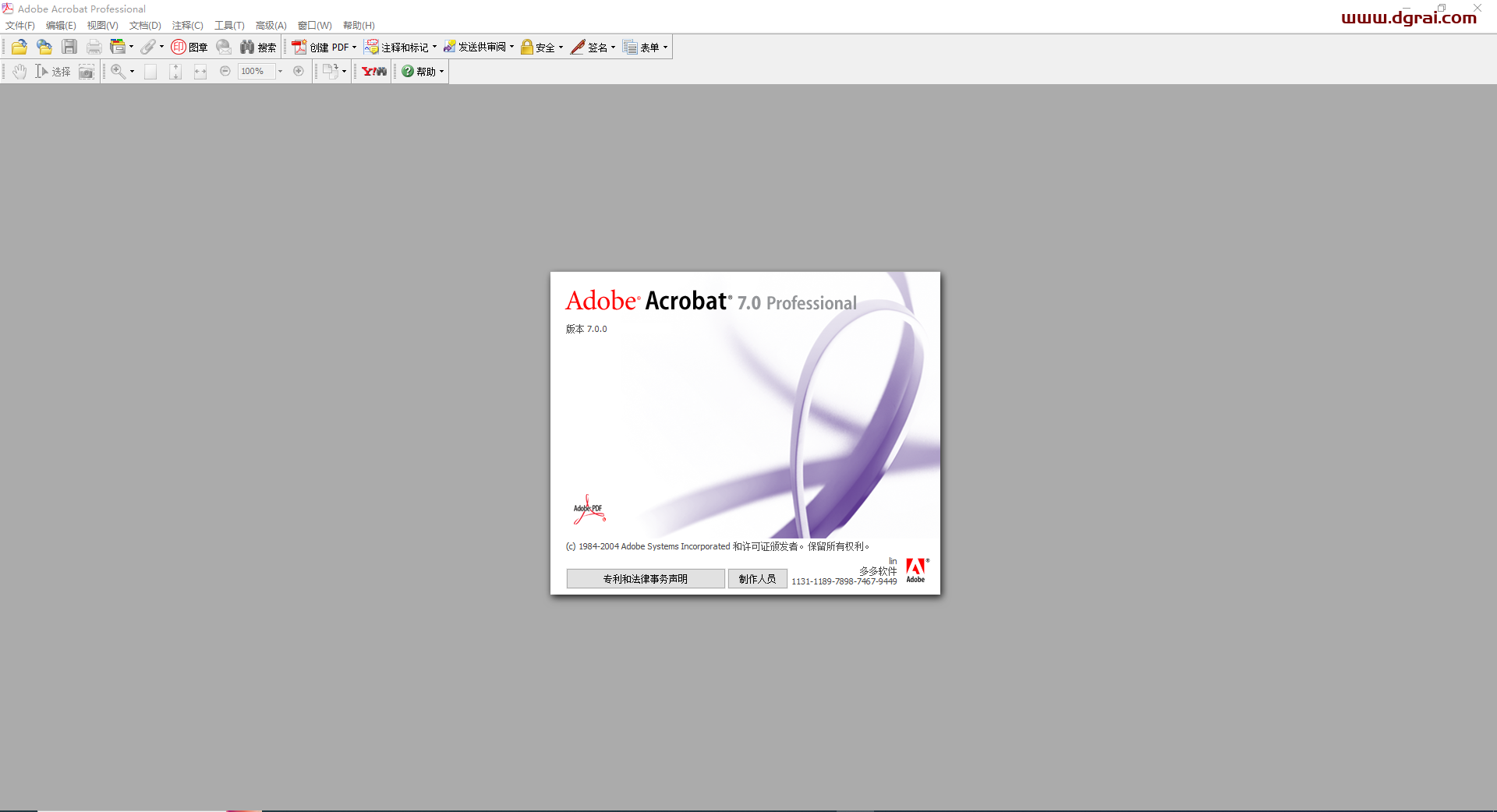
Task: Expand the Rotate view dropdown arrow
Action: pyautogui.click(x=344, y=71)
